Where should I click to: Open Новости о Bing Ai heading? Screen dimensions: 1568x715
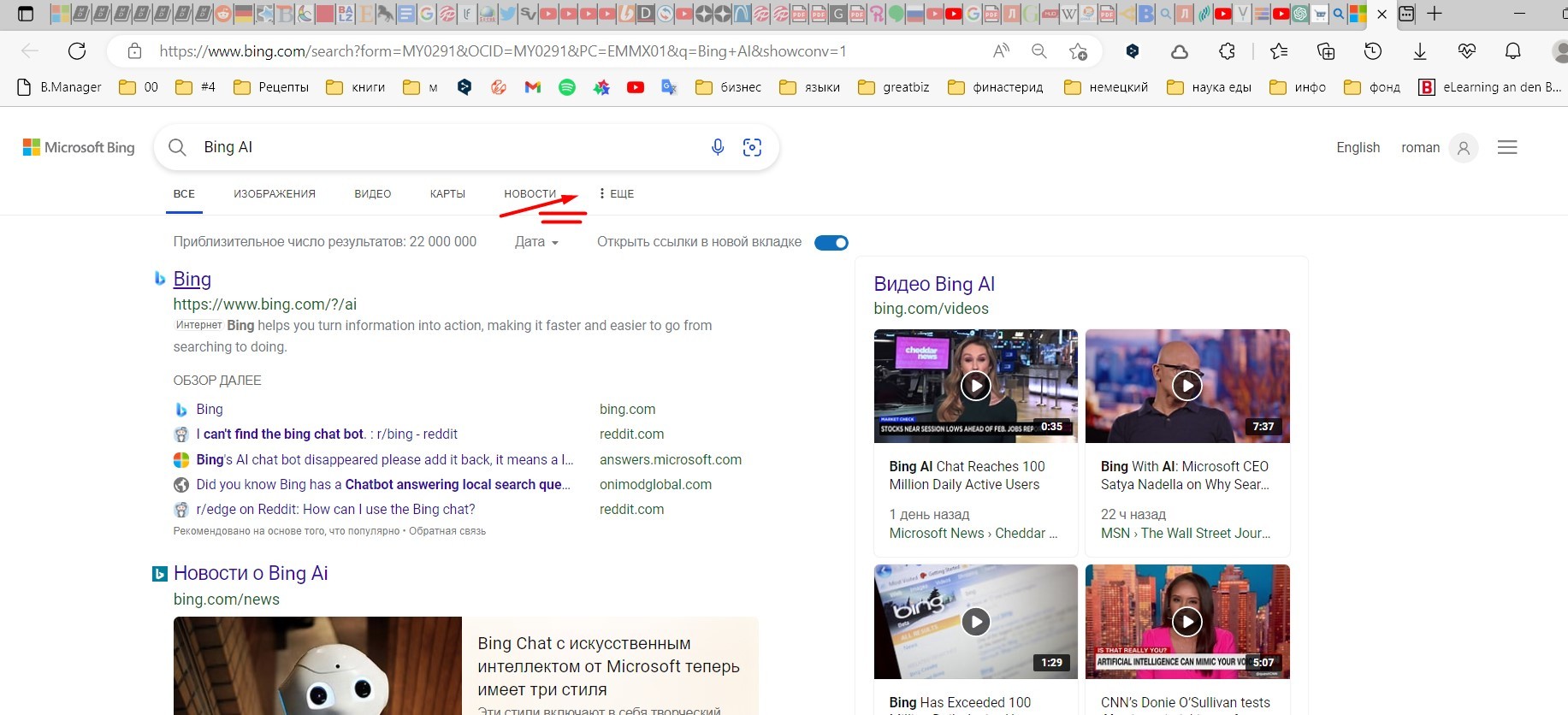click(x=251, y=573)
